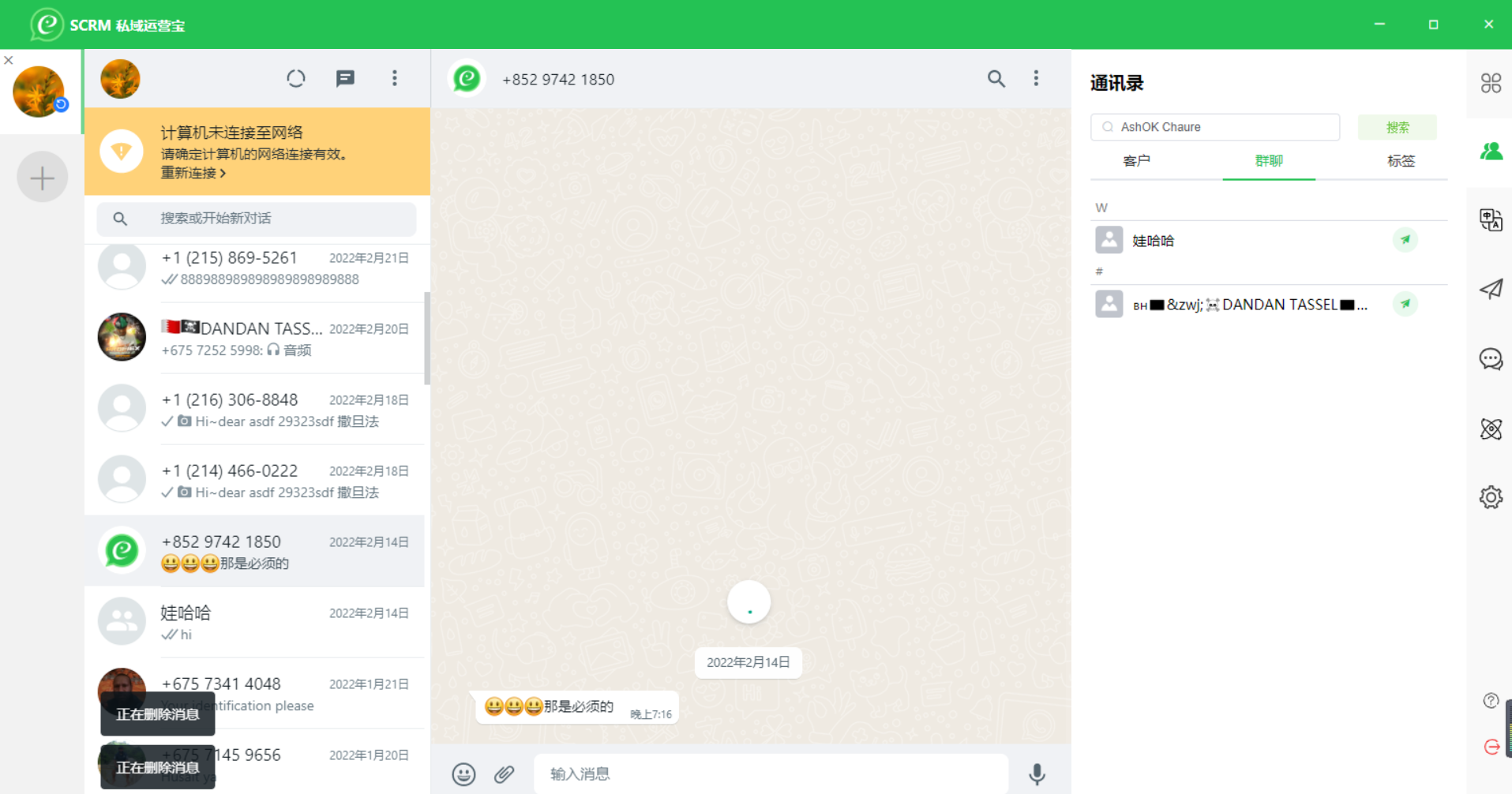
Task: Open conversation header three-dot menu
Action: (1036, 78)
